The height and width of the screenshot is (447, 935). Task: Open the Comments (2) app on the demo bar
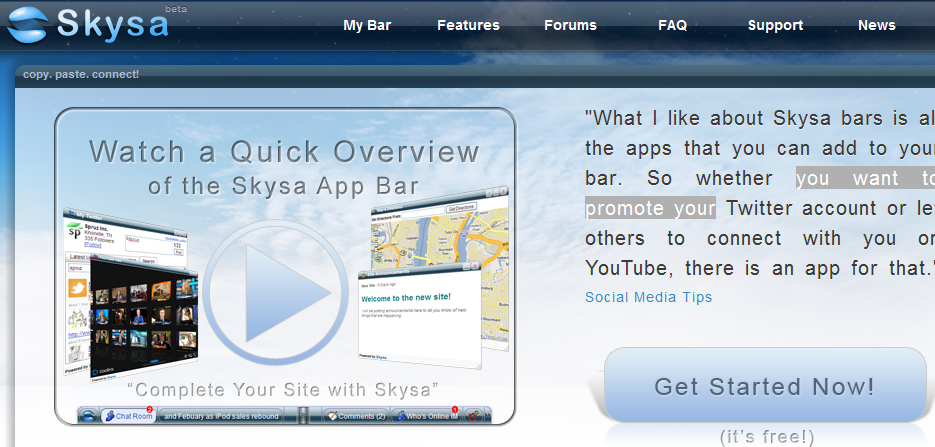(357, 416)
